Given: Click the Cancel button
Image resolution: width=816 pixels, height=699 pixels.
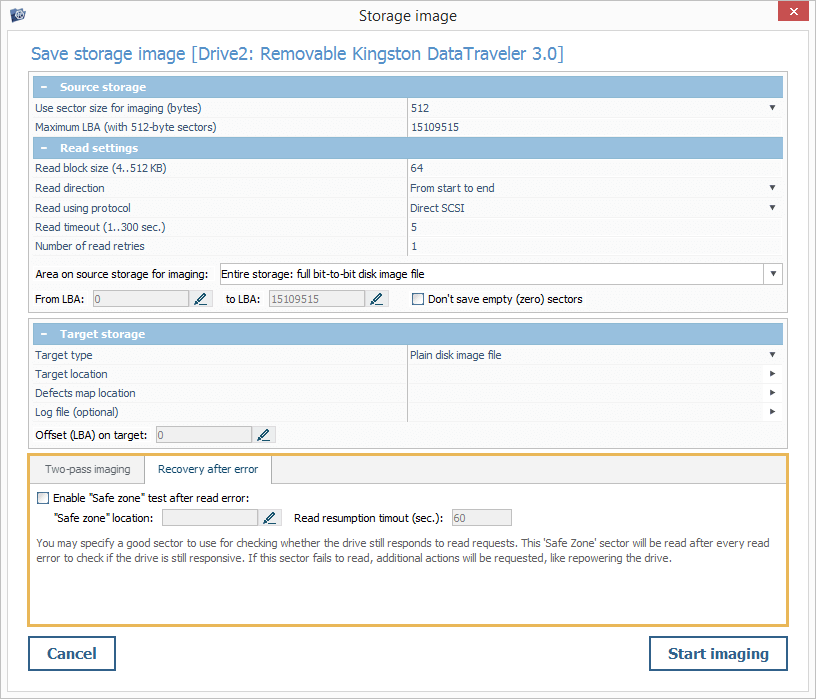Looking at the screenshot, I should (x=72, y=654).
